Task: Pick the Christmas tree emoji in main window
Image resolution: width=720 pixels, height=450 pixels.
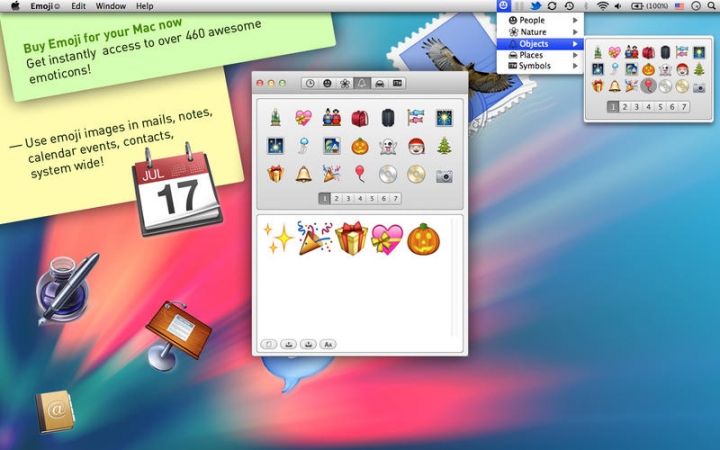Action: 444,146
